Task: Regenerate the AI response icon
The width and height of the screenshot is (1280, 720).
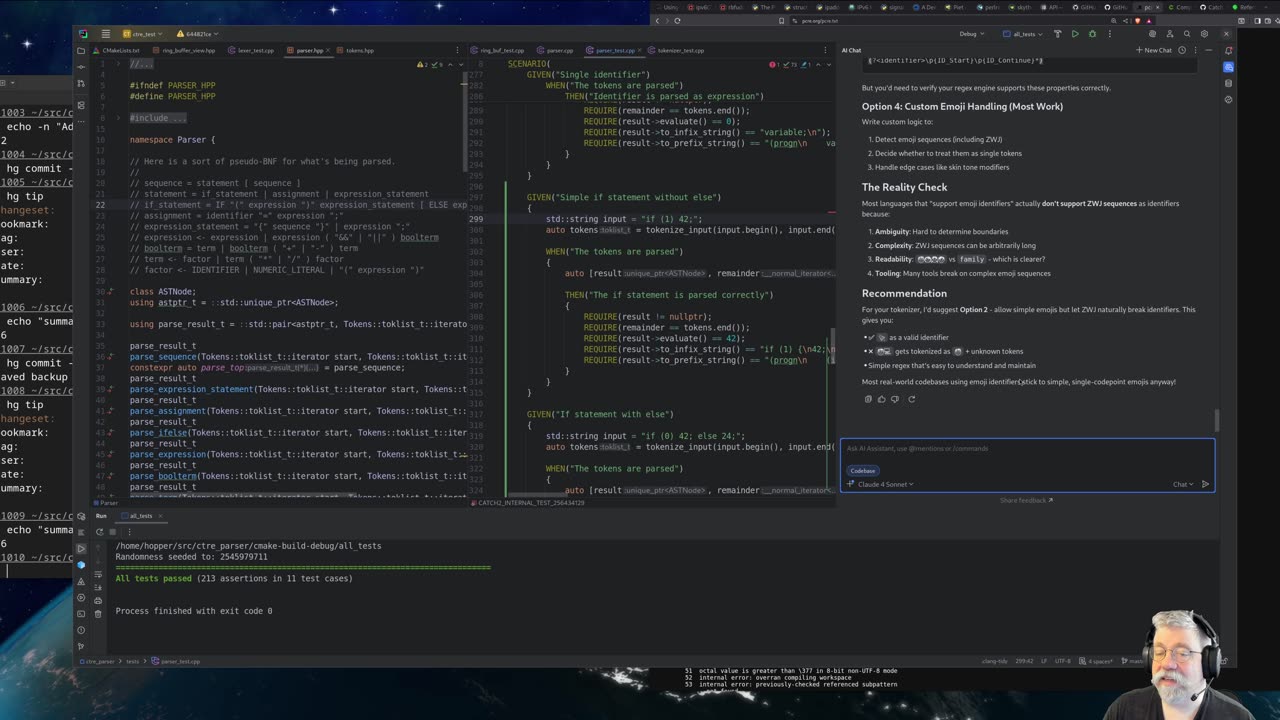Action: tap(911, 399)
